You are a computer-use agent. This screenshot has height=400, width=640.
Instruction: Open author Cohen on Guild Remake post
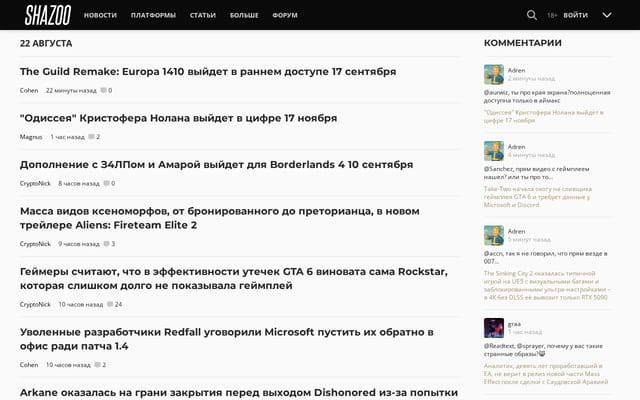(x=29, y=90)
